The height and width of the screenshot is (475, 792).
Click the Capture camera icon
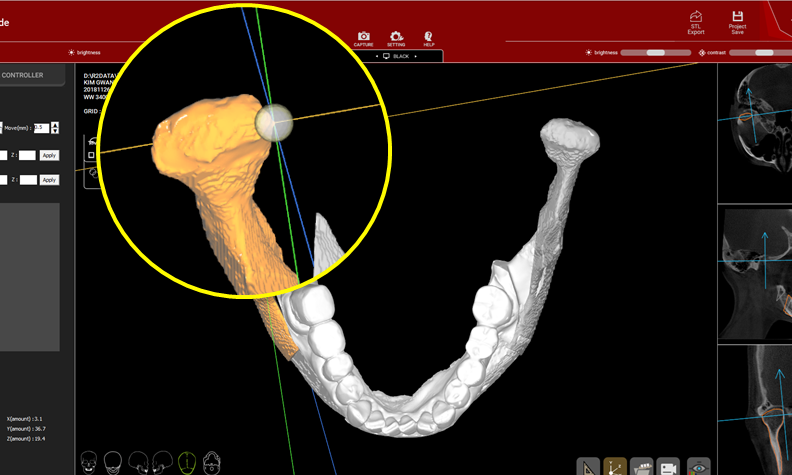coord(364,37)
